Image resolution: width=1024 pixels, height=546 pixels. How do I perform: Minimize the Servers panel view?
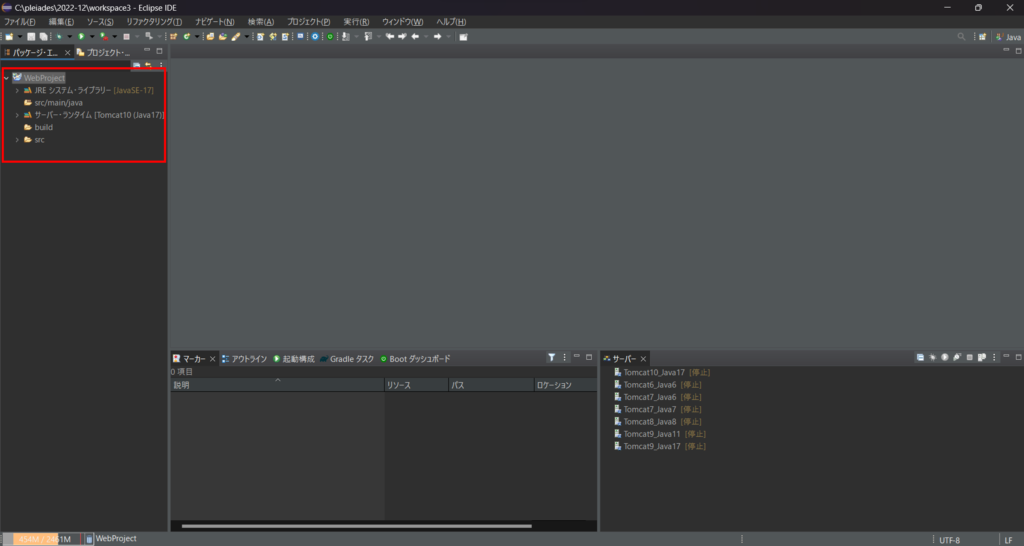pyautogui.click(x=1006, y=357)
